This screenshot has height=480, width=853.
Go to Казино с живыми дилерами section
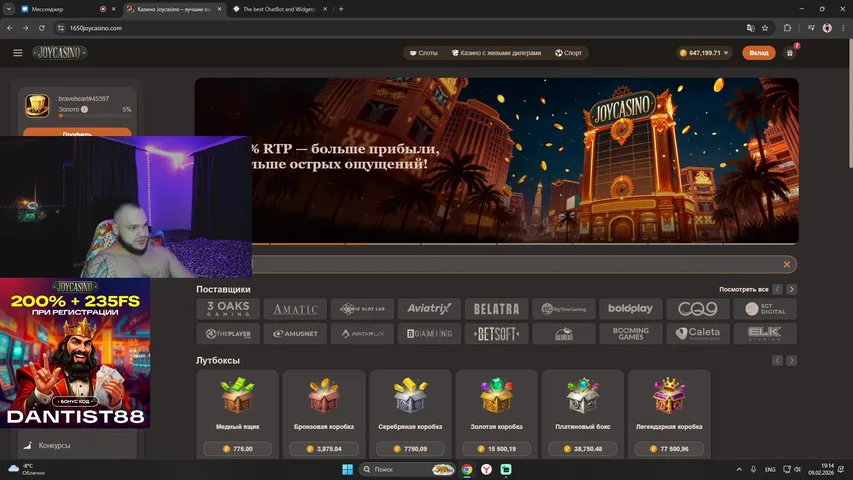(x=496, y=53)
